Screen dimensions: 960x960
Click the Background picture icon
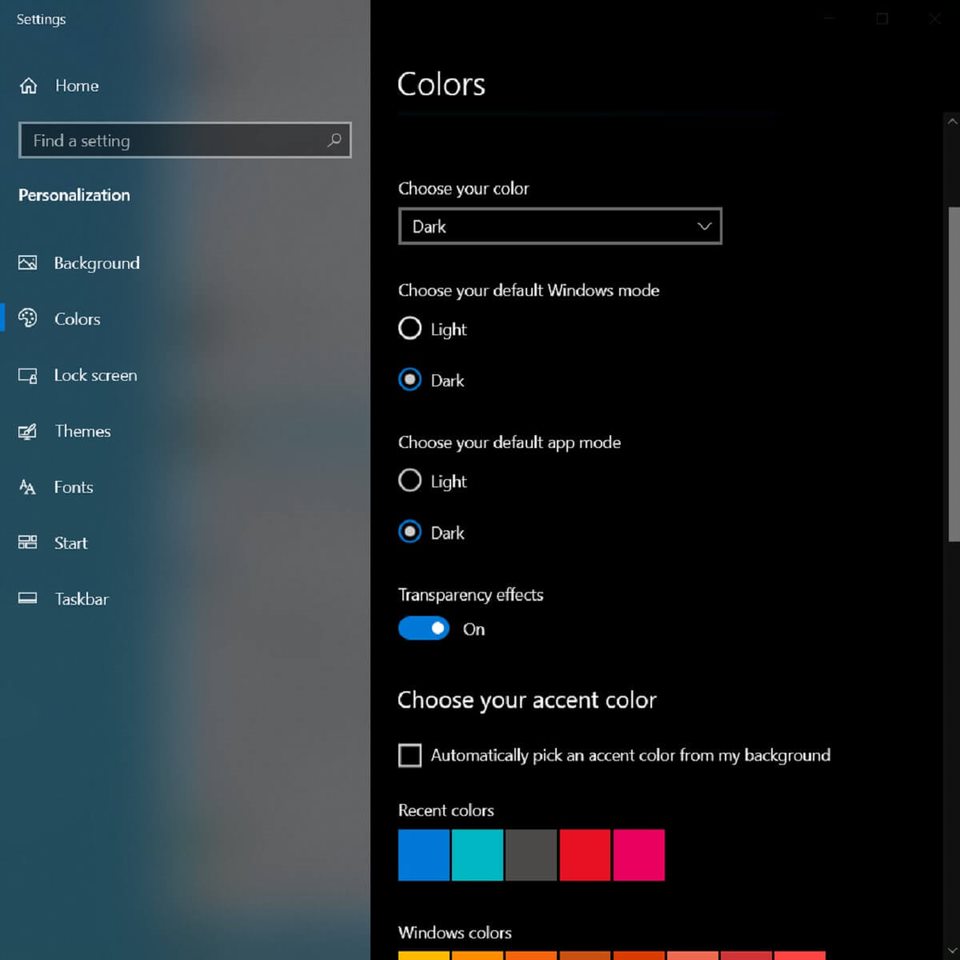(x=28, y=263)
